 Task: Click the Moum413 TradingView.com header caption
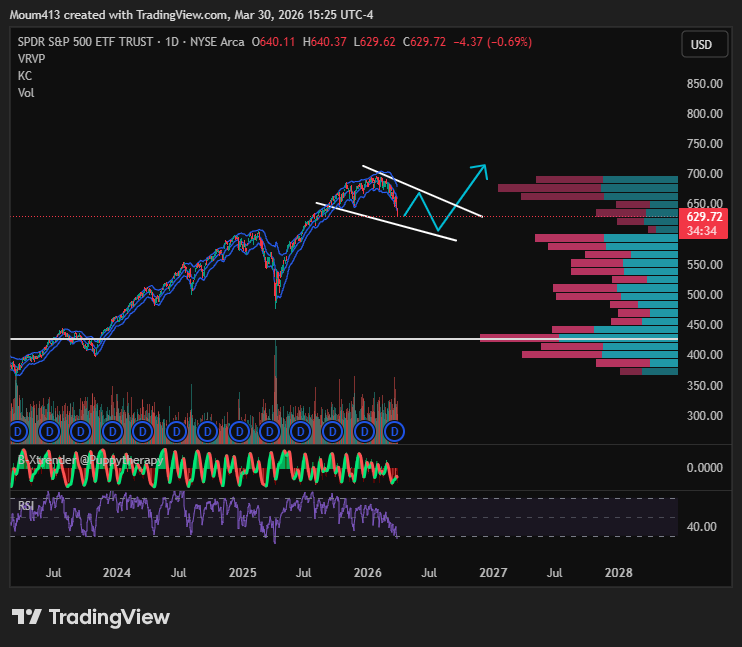click(191, 15)
